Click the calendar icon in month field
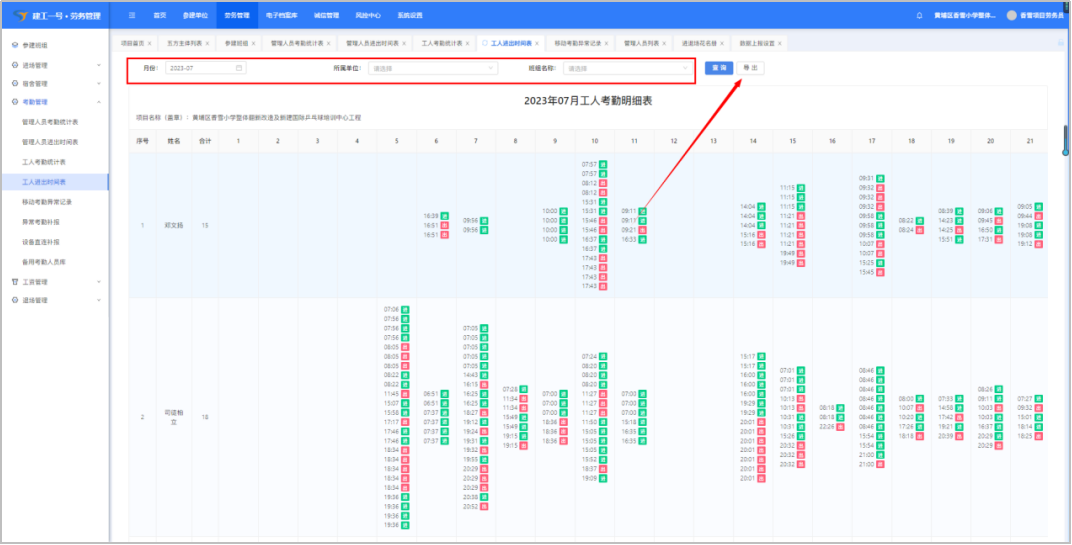Screen dimensions: 1072x545 coord(239,68)
